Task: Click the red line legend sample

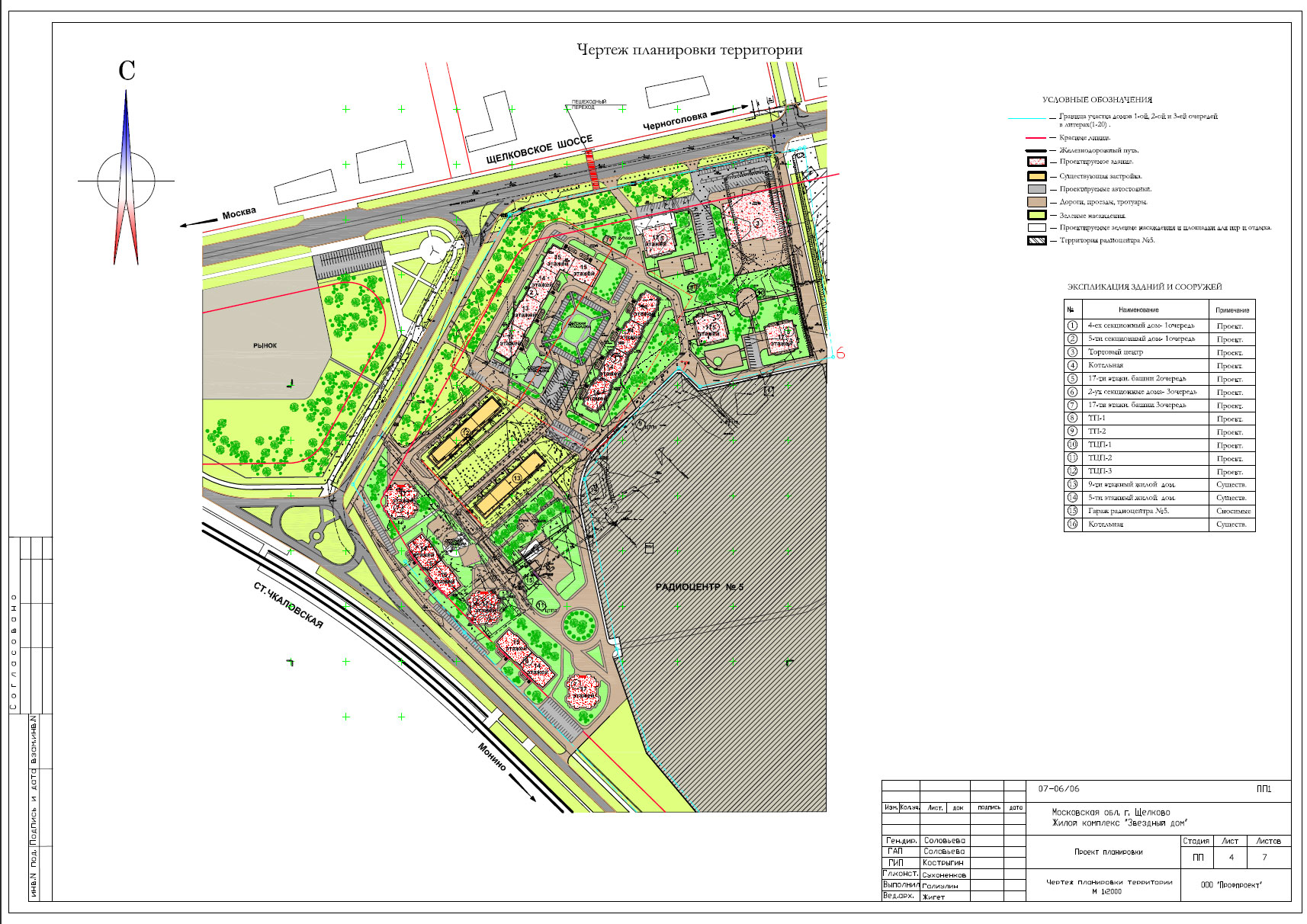Action: (x=1036, y=138)
